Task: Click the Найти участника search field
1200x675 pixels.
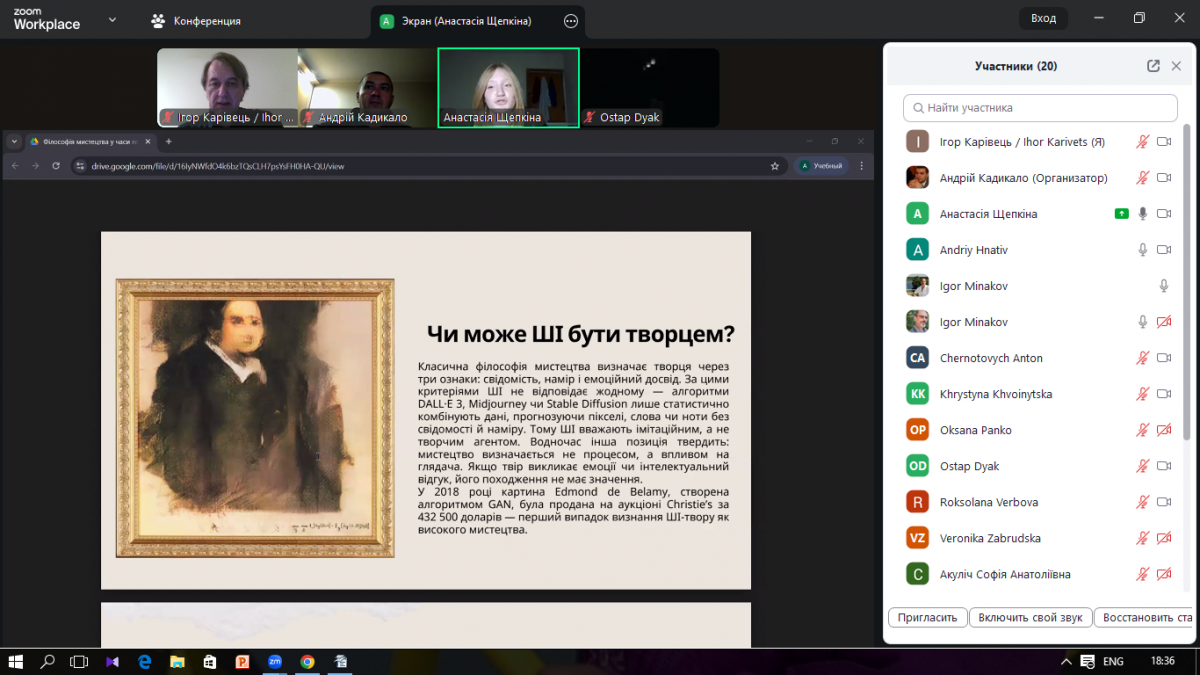Action: point(1040,108)
